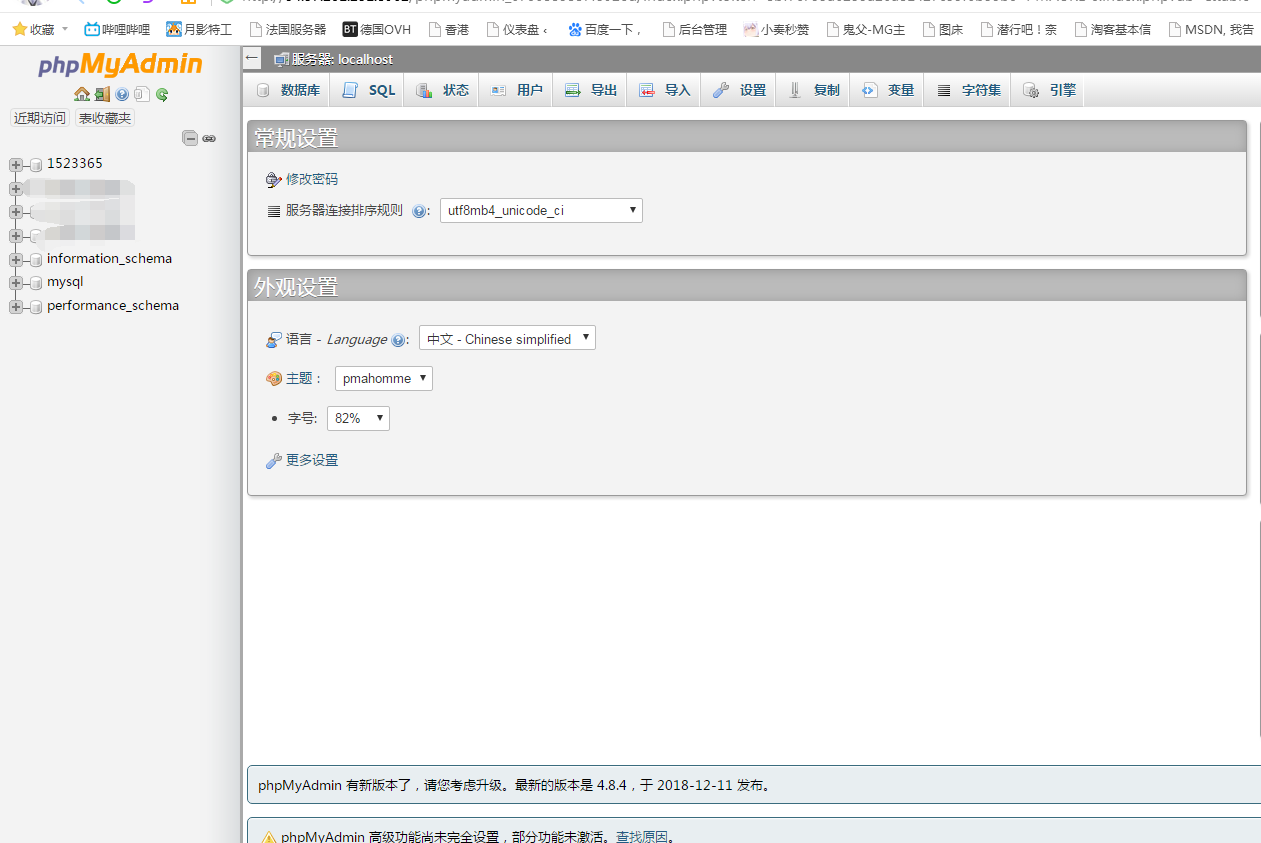Click the warning triangle icon in the bottom notice
The image size is (1261, 843).
268,837
